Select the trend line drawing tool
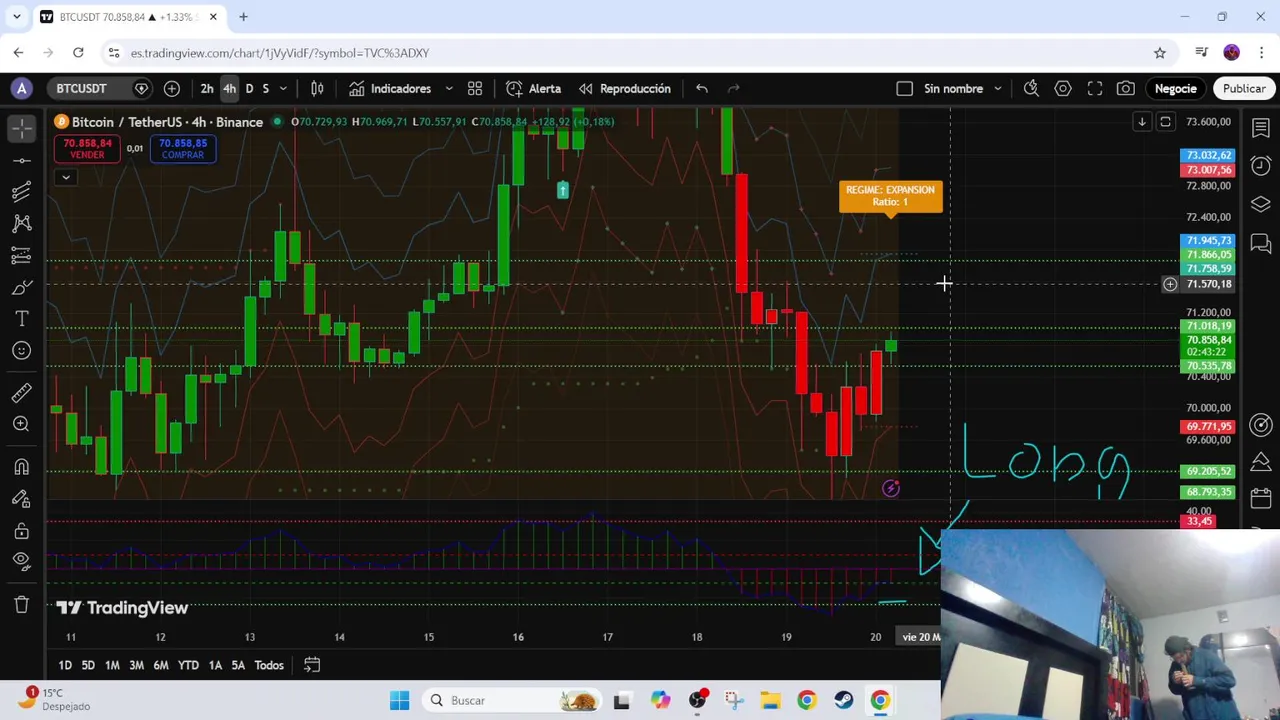Viewport: 1280px width, 720px height. 21,160
